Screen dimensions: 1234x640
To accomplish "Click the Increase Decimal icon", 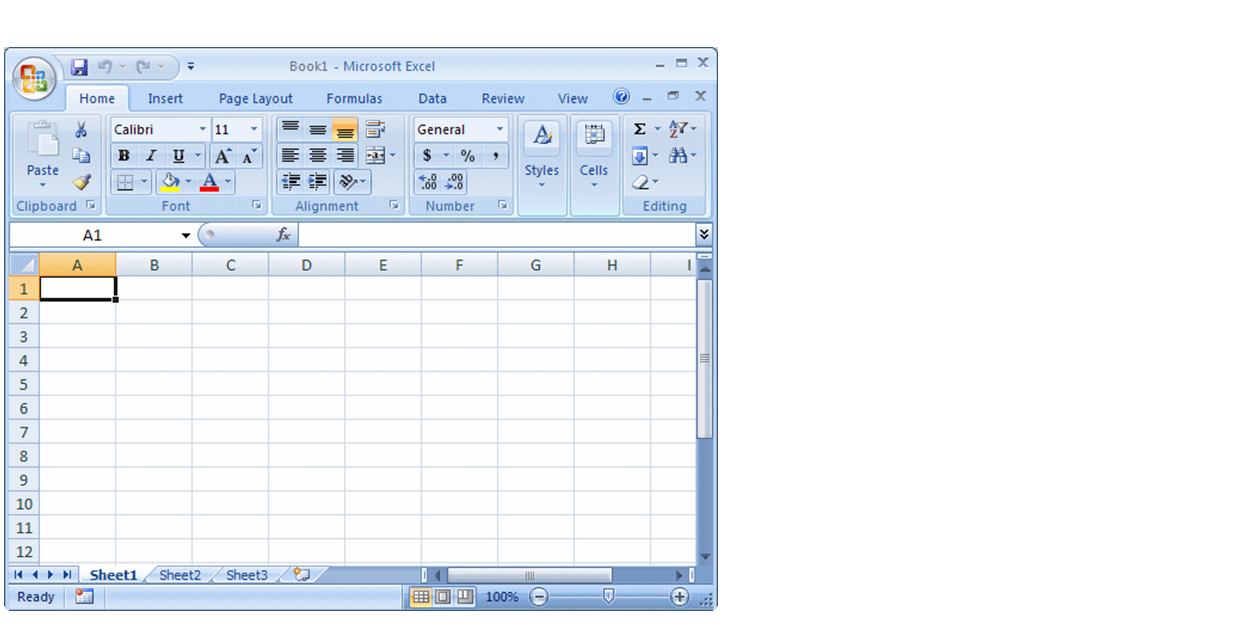I will pyautogui.click(x=428, y=182).
